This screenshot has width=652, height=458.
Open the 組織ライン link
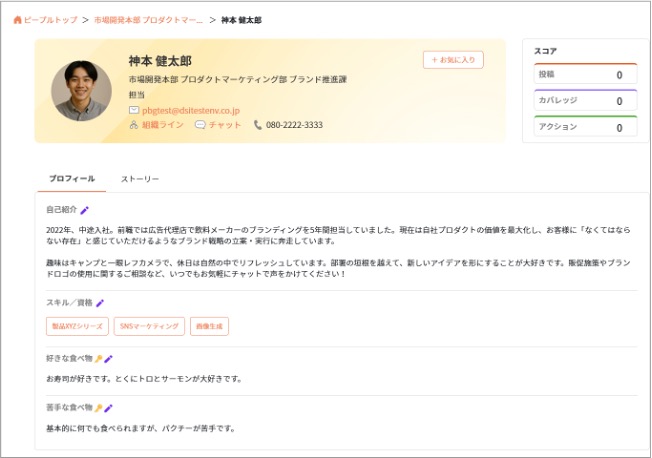pos(163,125)
